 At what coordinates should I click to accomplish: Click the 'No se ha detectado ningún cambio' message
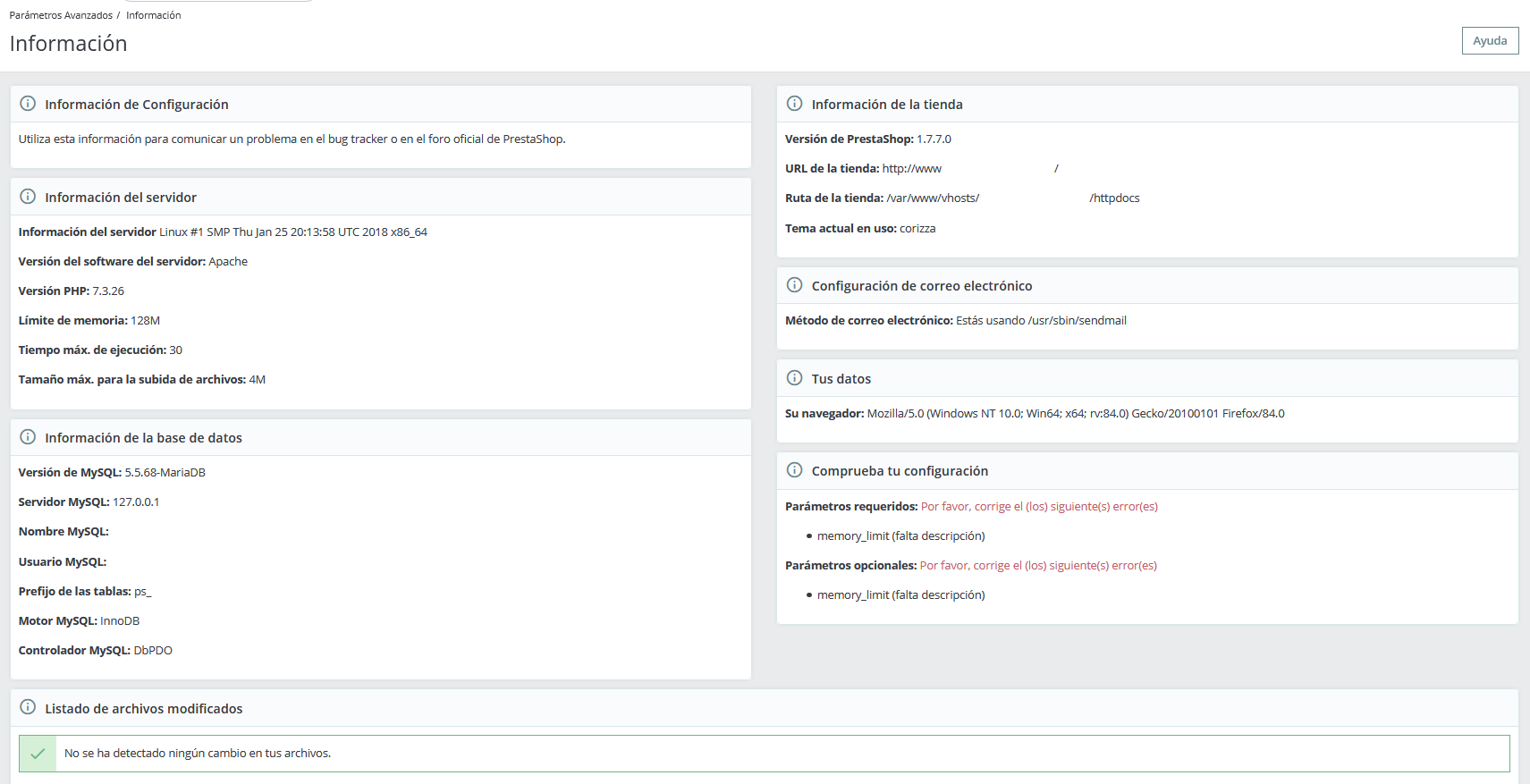click(x=198, y=754)
